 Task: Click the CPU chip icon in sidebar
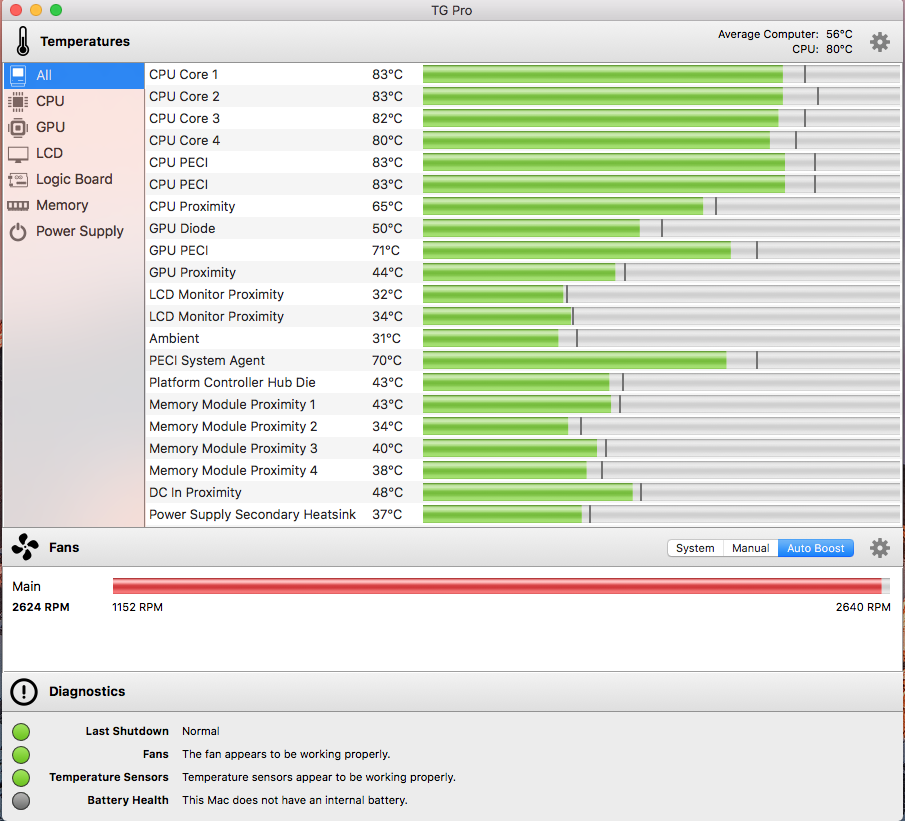pos(18,102)
